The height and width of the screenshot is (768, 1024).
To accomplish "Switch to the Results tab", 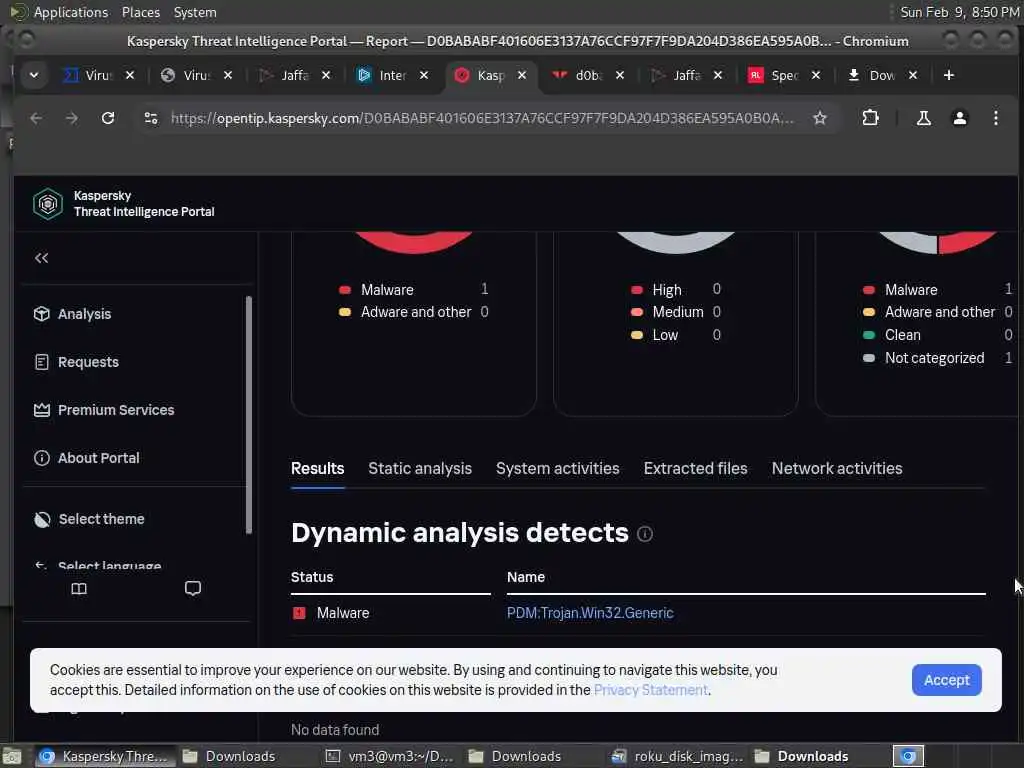I will tap(317, 468).
